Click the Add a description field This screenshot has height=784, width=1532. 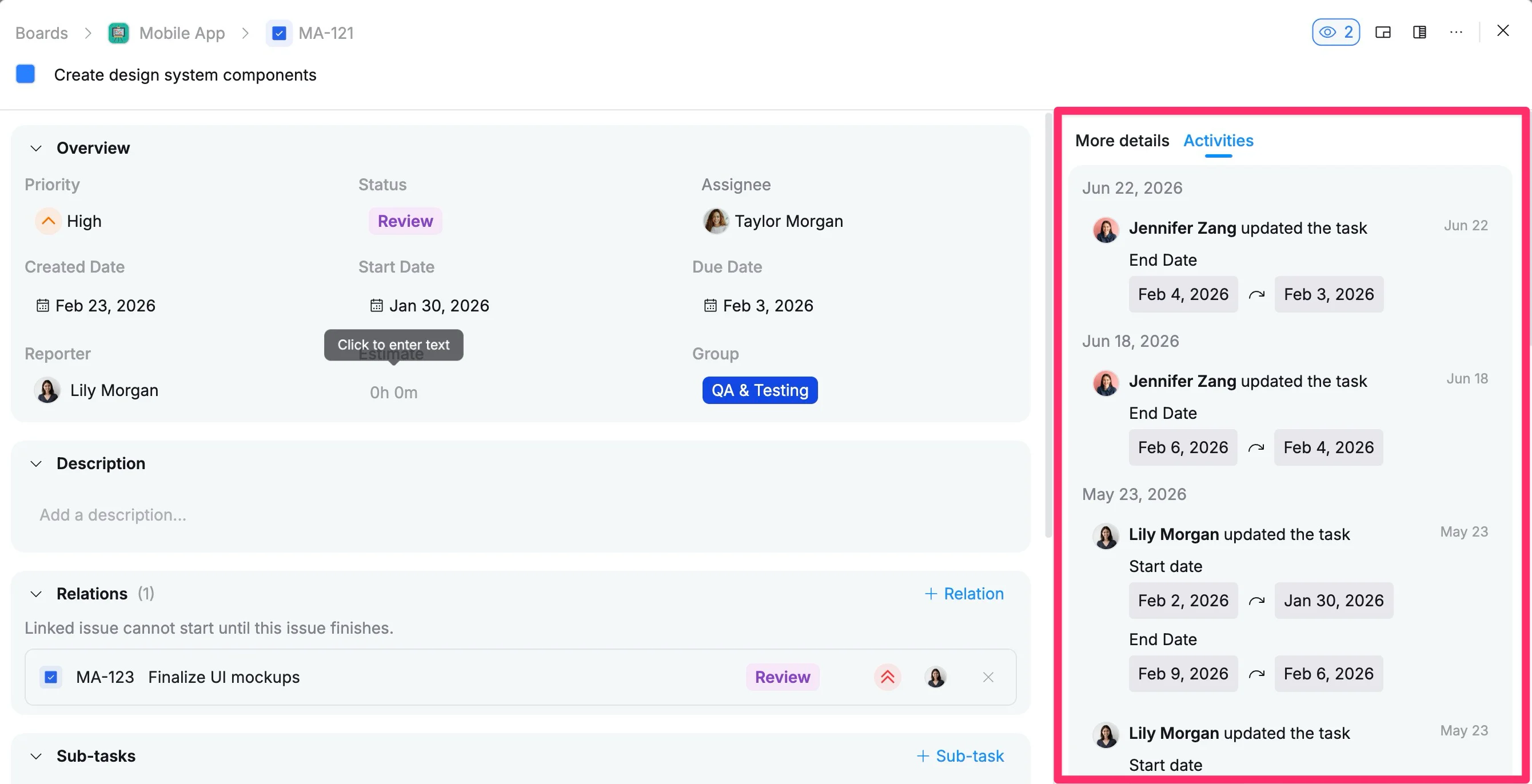[x=113, y=515]
